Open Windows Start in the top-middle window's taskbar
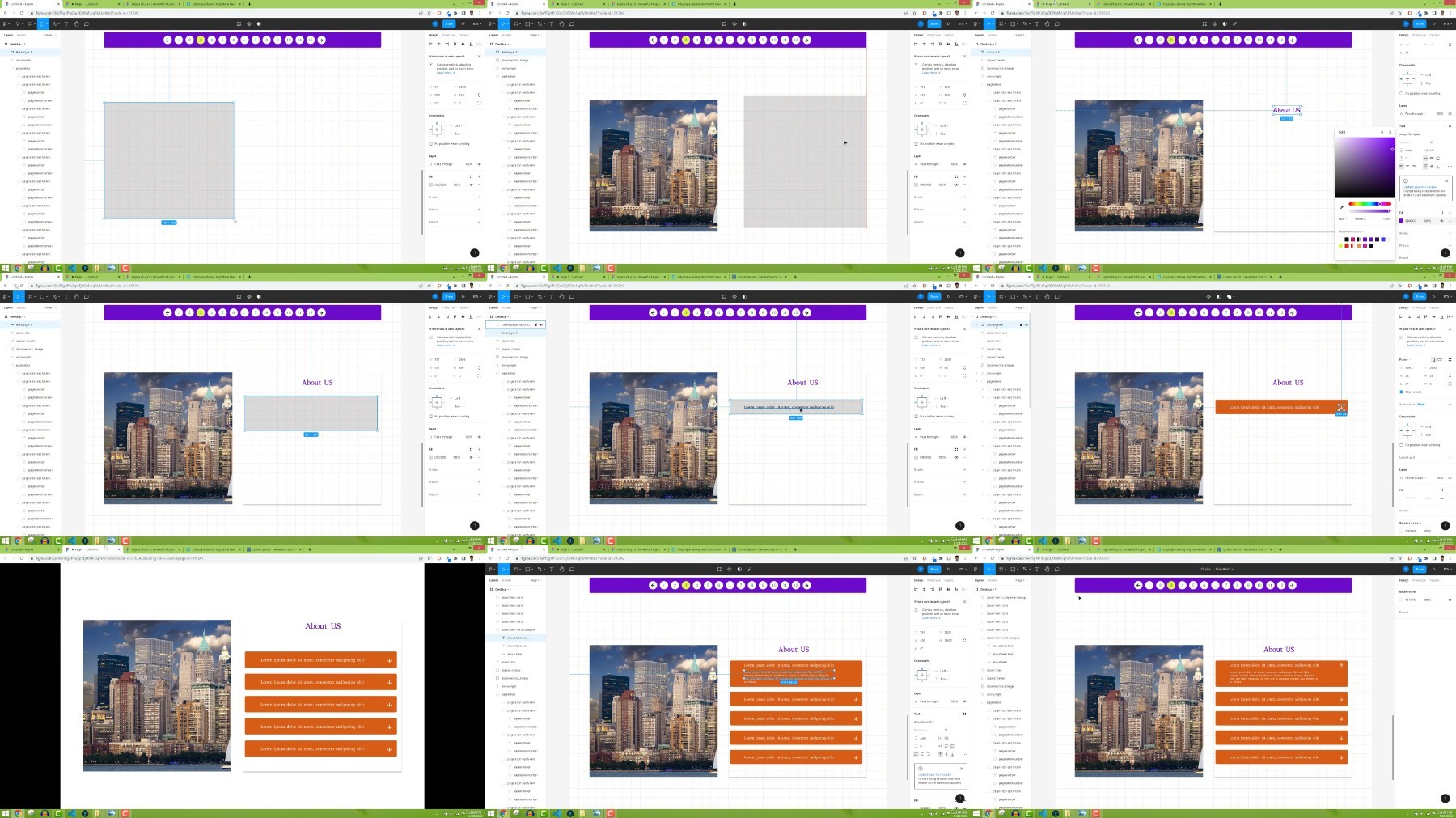 point(491,269)
